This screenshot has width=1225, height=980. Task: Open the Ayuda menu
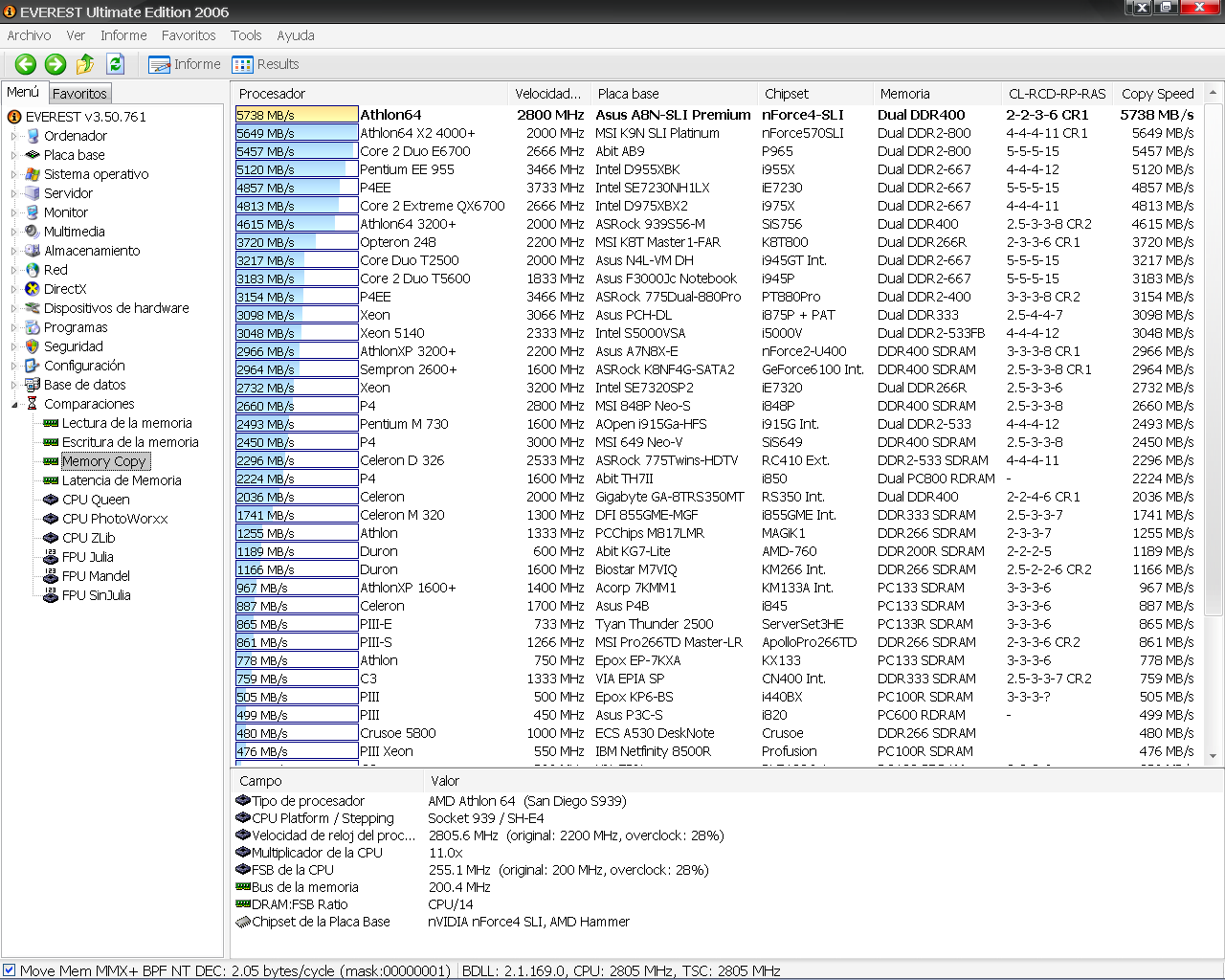(x=296, y=35)
